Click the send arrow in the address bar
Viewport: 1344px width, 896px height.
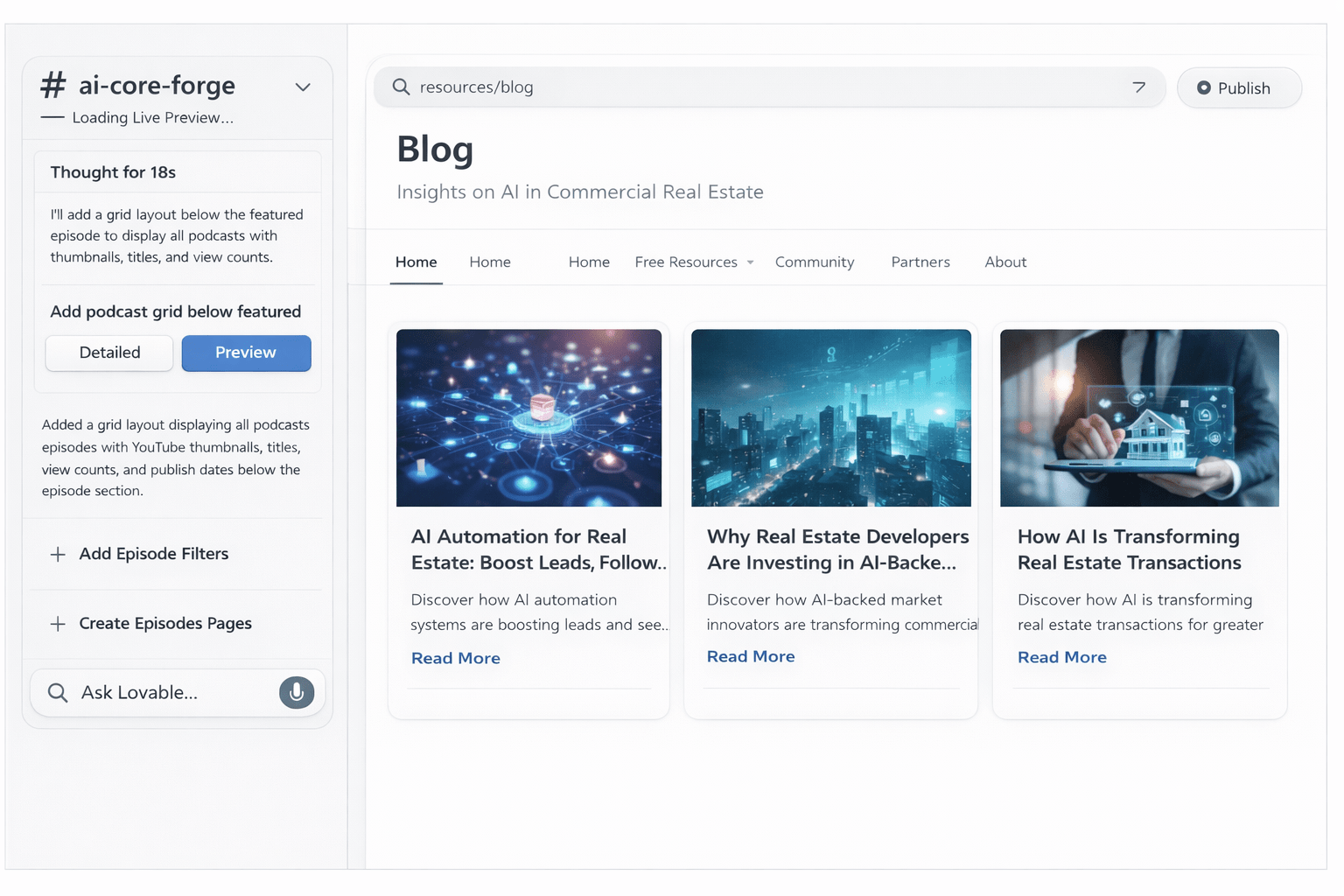1139,87
